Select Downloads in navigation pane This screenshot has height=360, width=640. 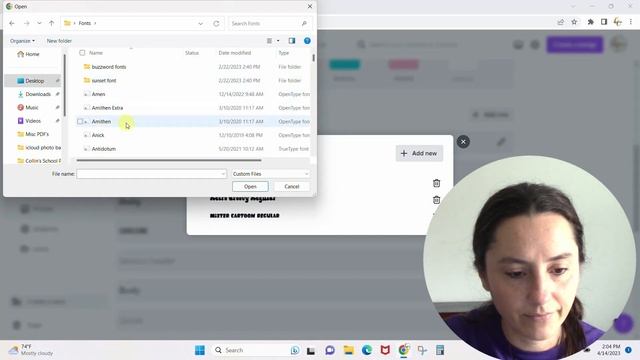click(34, 94)
